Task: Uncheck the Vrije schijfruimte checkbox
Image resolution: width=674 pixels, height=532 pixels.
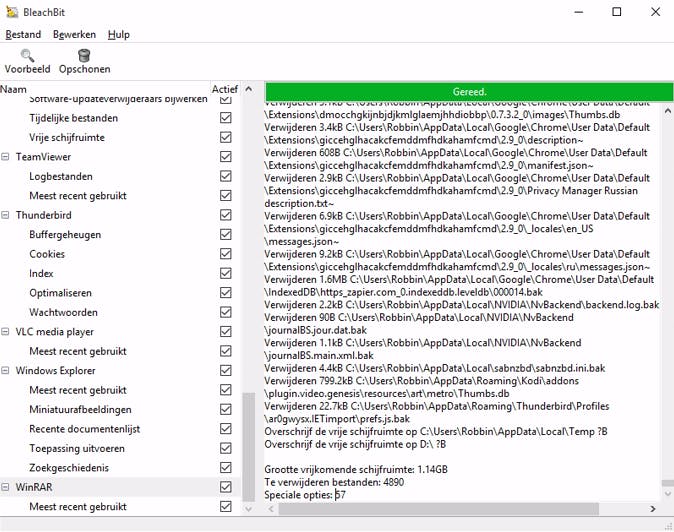Action: [x=226, y=137]
